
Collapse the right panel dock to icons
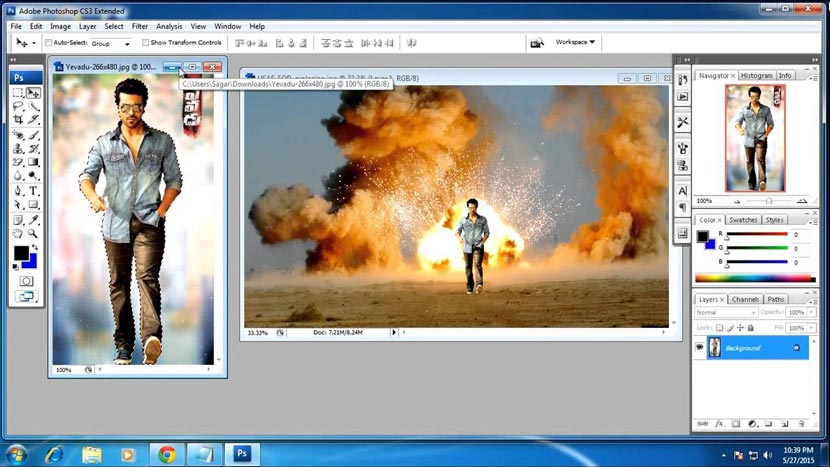(x=815, y=60)
